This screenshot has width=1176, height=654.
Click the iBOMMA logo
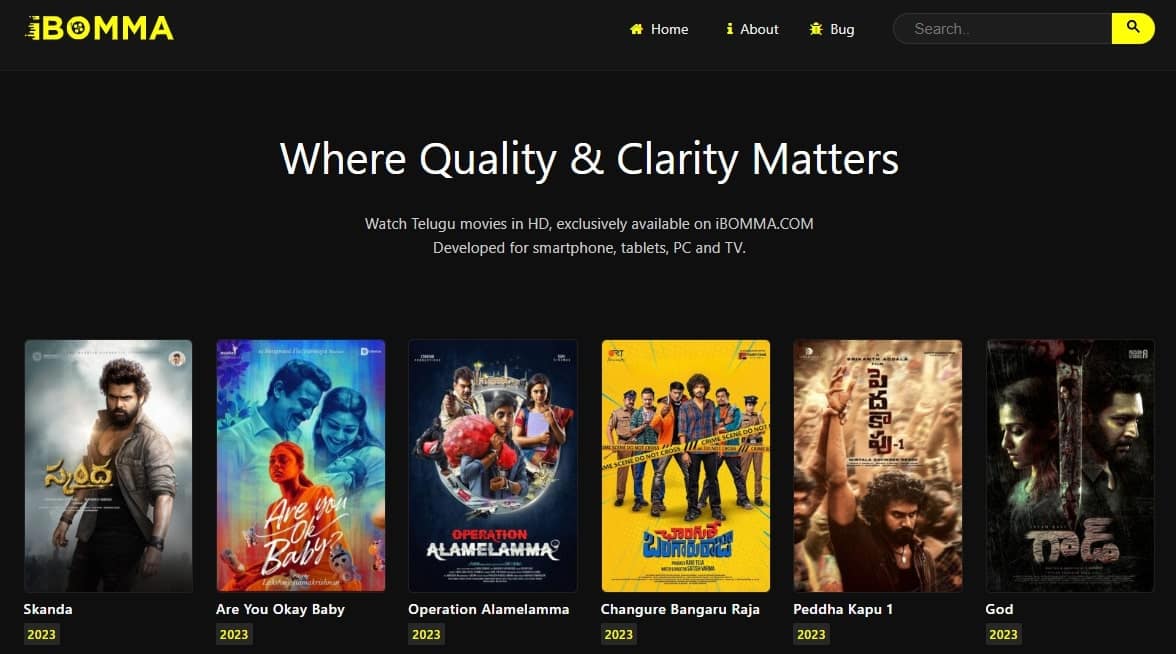[99, 29]
